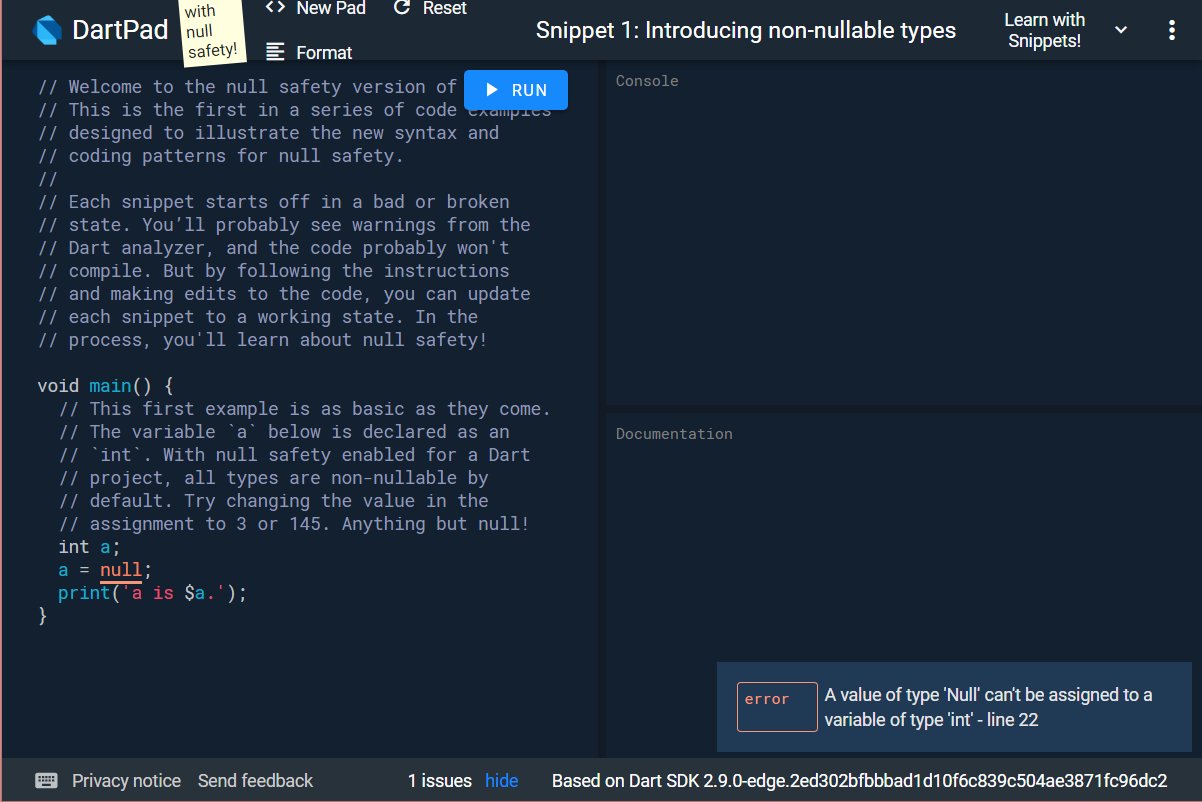Click comment 'process, you'll learn about null safety!'
Screen dimensions: 1202x802
[262, 340]
